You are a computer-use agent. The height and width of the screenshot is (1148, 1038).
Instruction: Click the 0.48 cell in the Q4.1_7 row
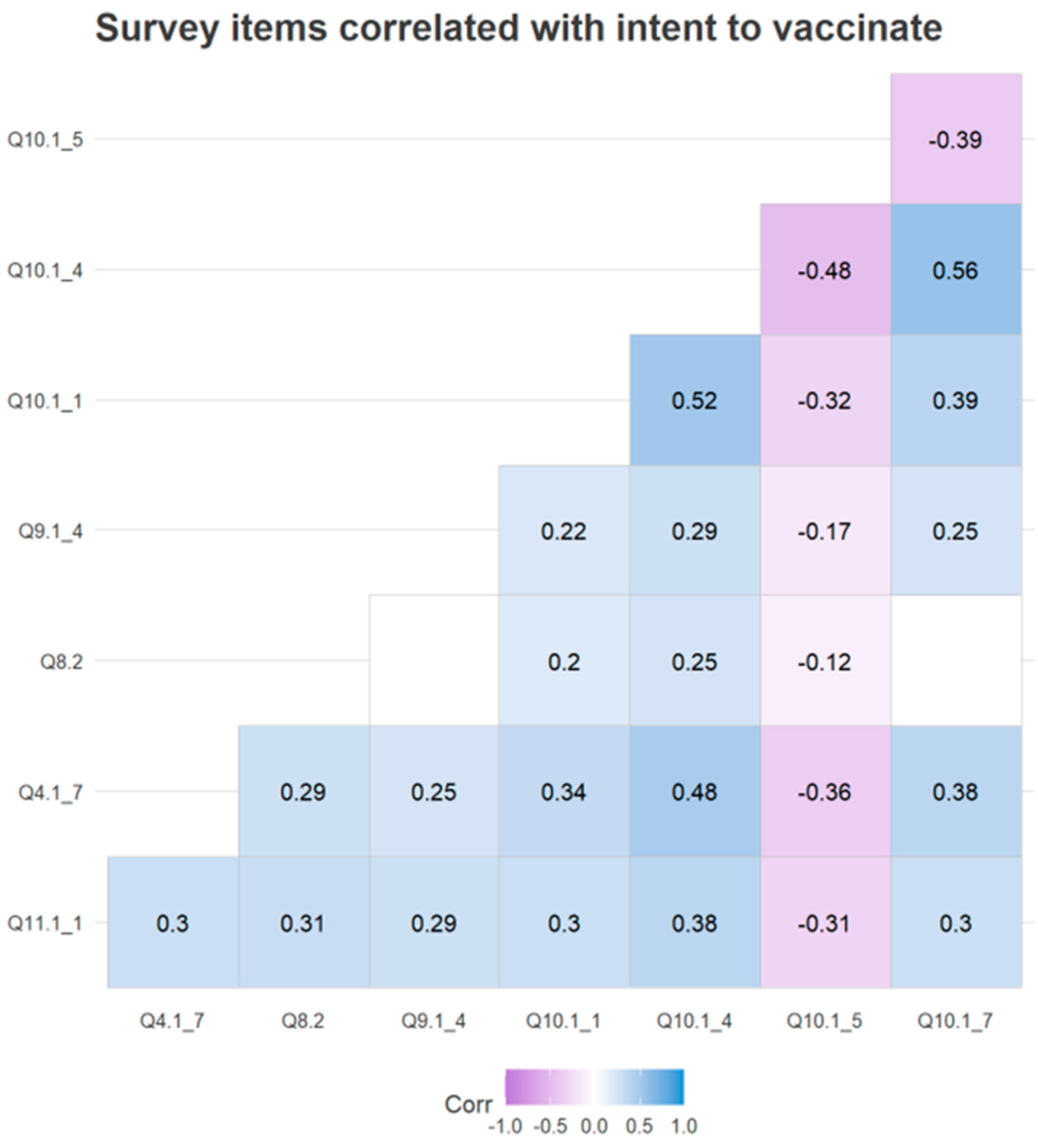(694, 792)
